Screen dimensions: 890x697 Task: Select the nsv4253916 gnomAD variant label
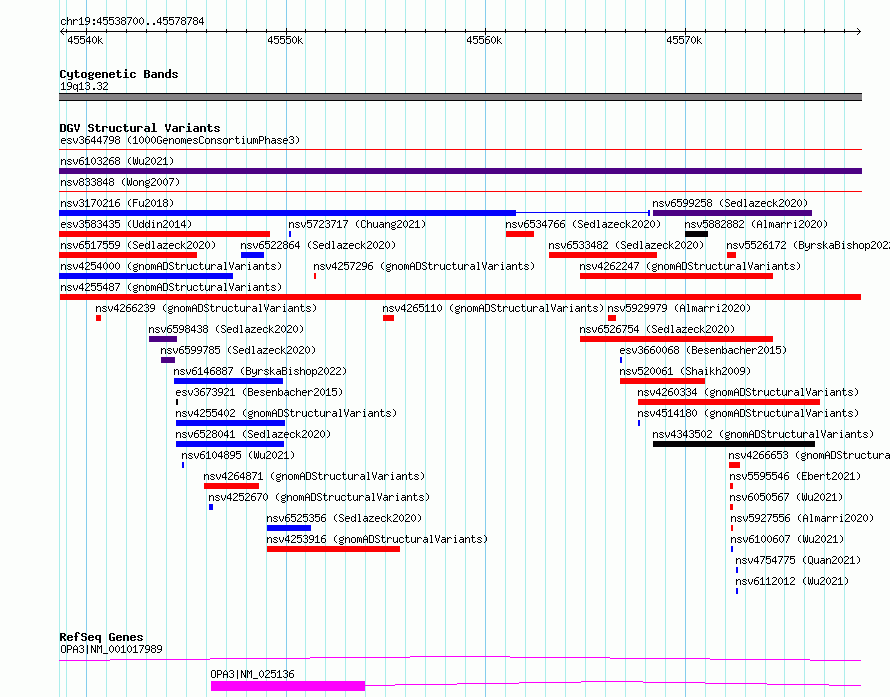pos(377,539)
